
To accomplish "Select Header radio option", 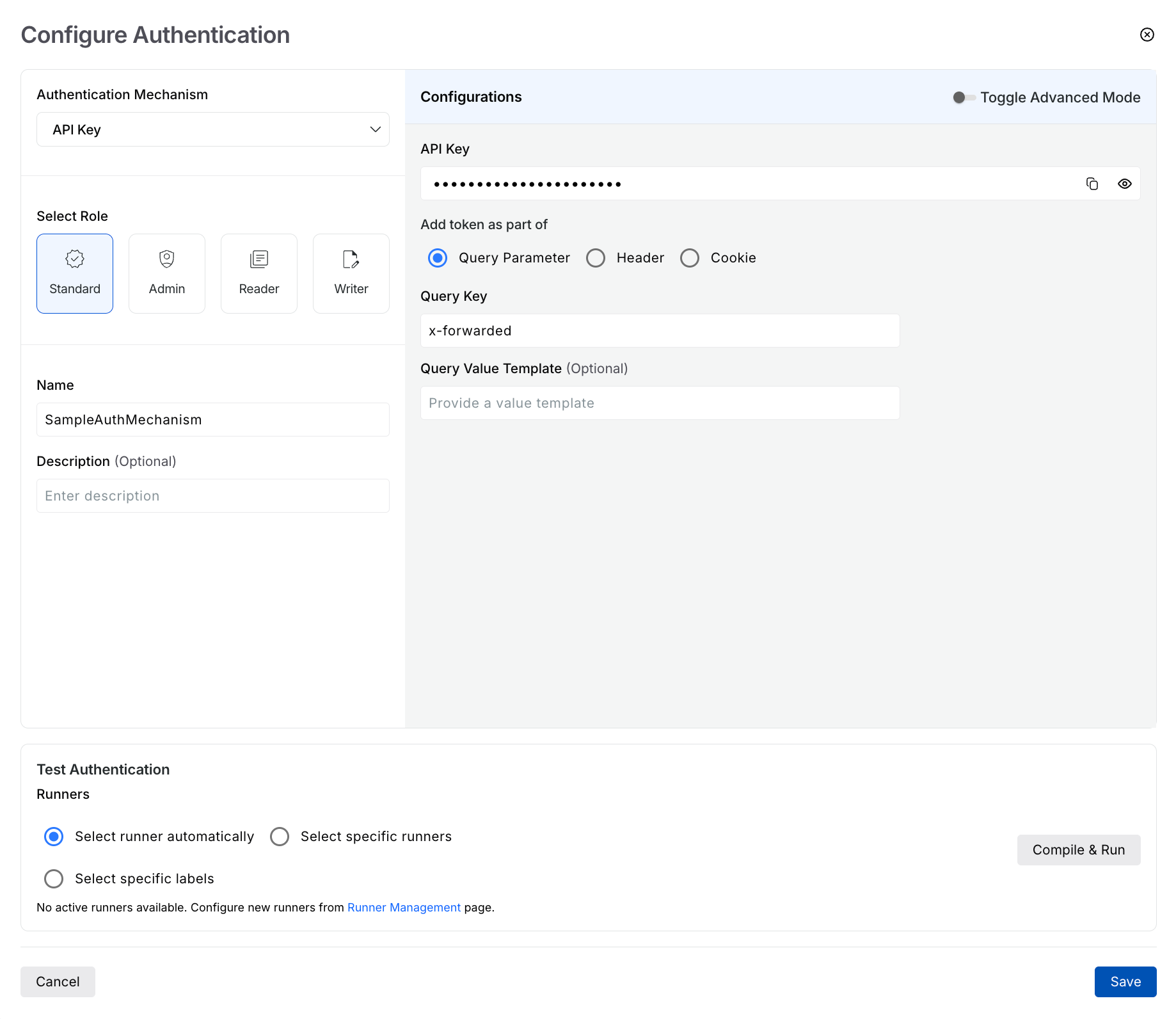I will coord(596,258).
